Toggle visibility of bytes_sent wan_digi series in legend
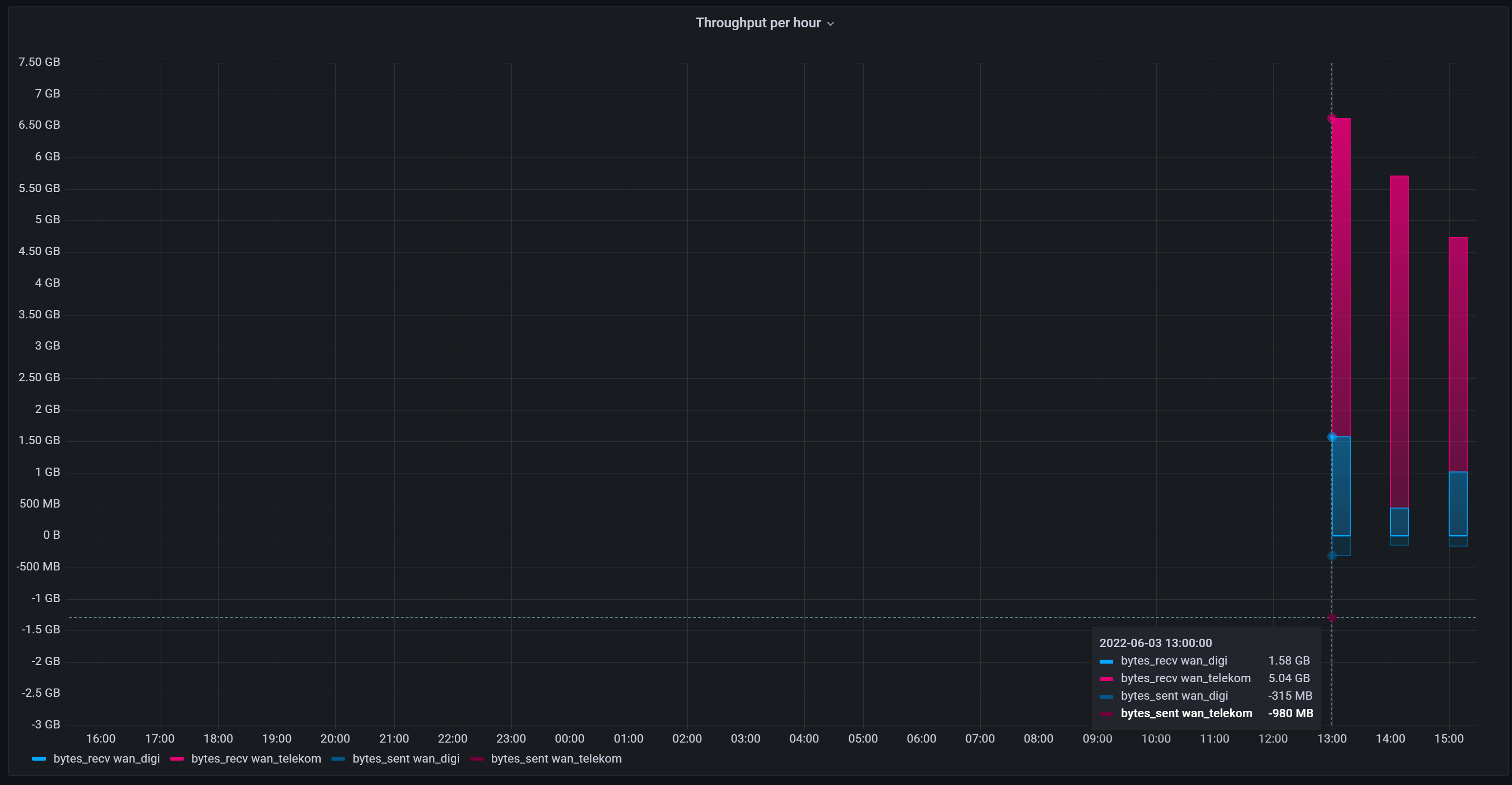Image resolution: width=1512 pixels, height=785 pixels. (406, 759)
